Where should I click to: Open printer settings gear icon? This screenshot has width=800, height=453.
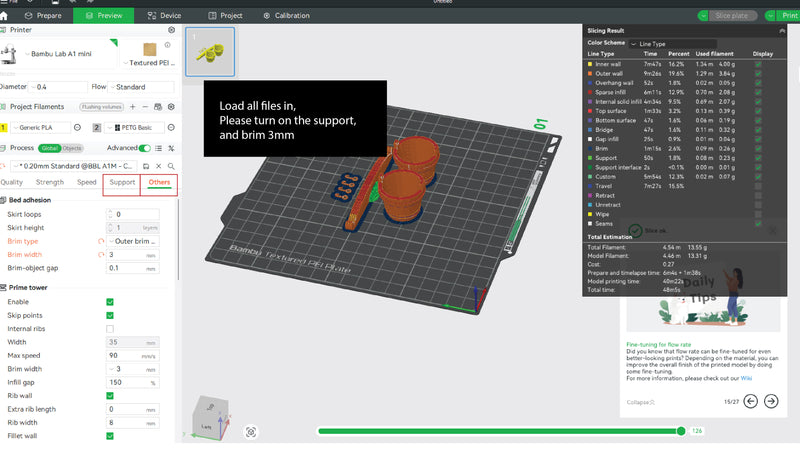tap(171, 30)
